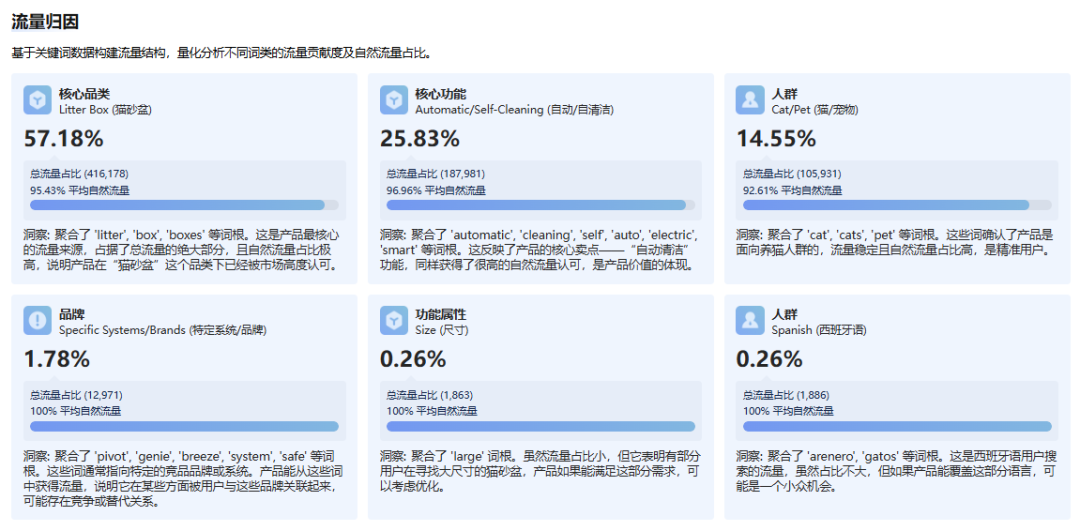Click the 0.26% value on Size card
1080x531 pixels.
pyautogui.click(x=413, y=360)
